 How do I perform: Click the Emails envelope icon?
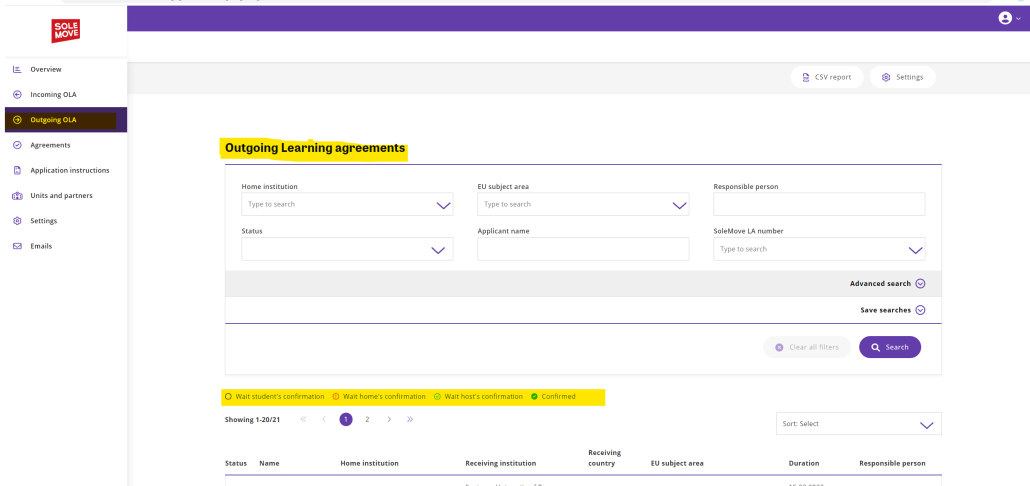pos(18,246)
